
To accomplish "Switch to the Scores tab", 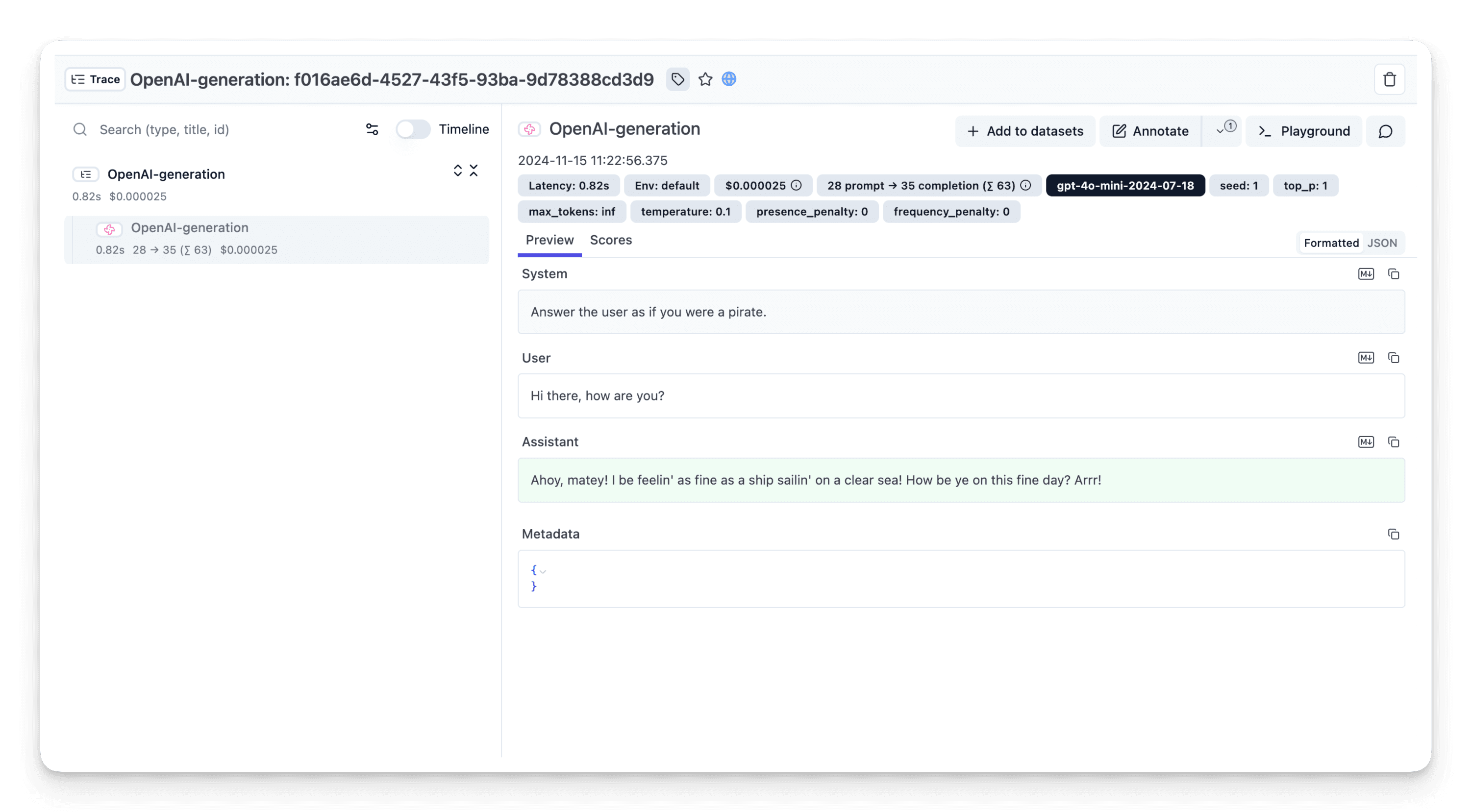I will (x=610, y=241).
